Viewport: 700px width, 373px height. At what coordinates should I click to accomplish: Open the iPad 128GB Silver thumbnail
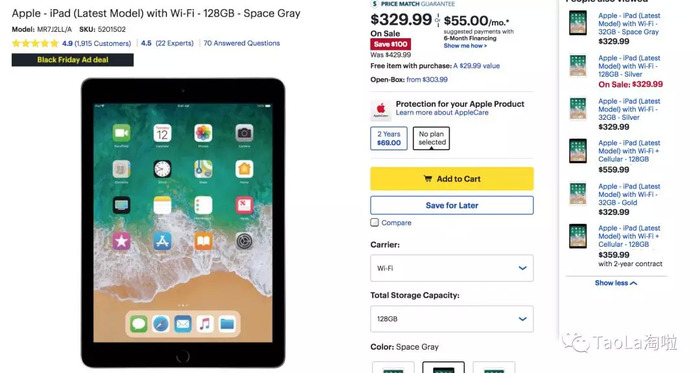click(x=578, y=65)
